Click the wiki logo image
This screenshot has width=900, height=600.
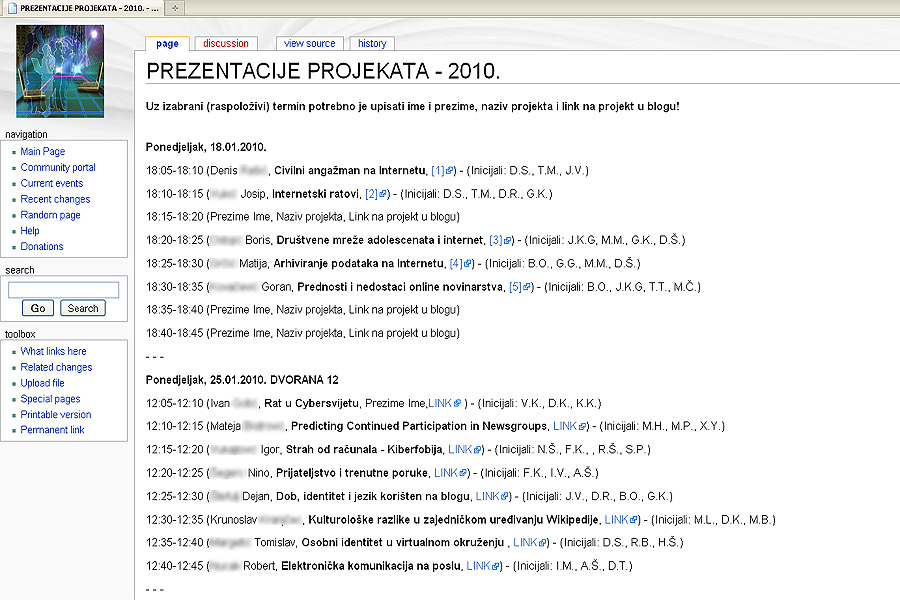point(60,71)
